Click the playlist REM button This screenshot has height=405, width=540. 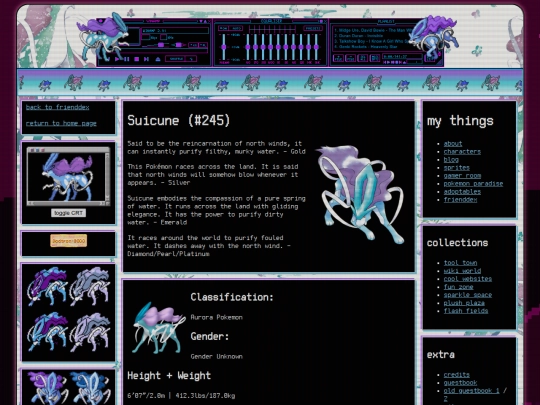tap(351, 58)
